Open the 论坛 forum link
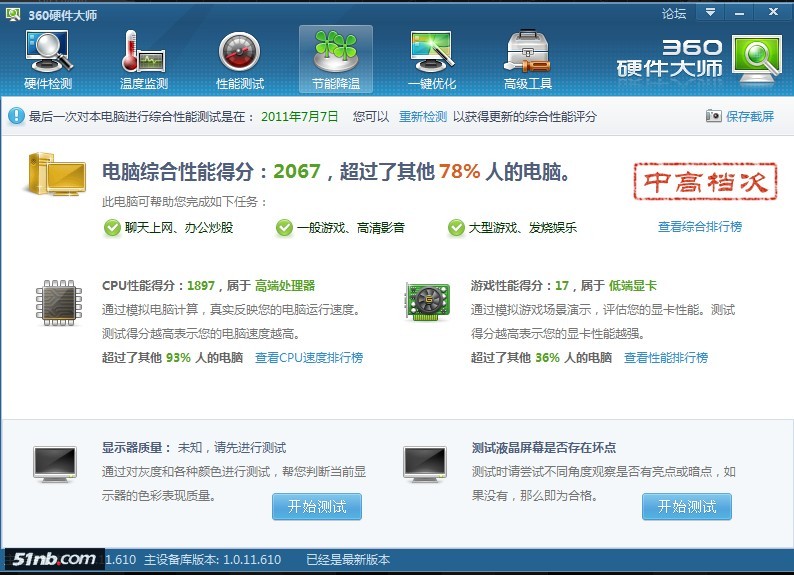Image resolution: width=794 pixels, height=575 pixels. (x=673, y=14)
